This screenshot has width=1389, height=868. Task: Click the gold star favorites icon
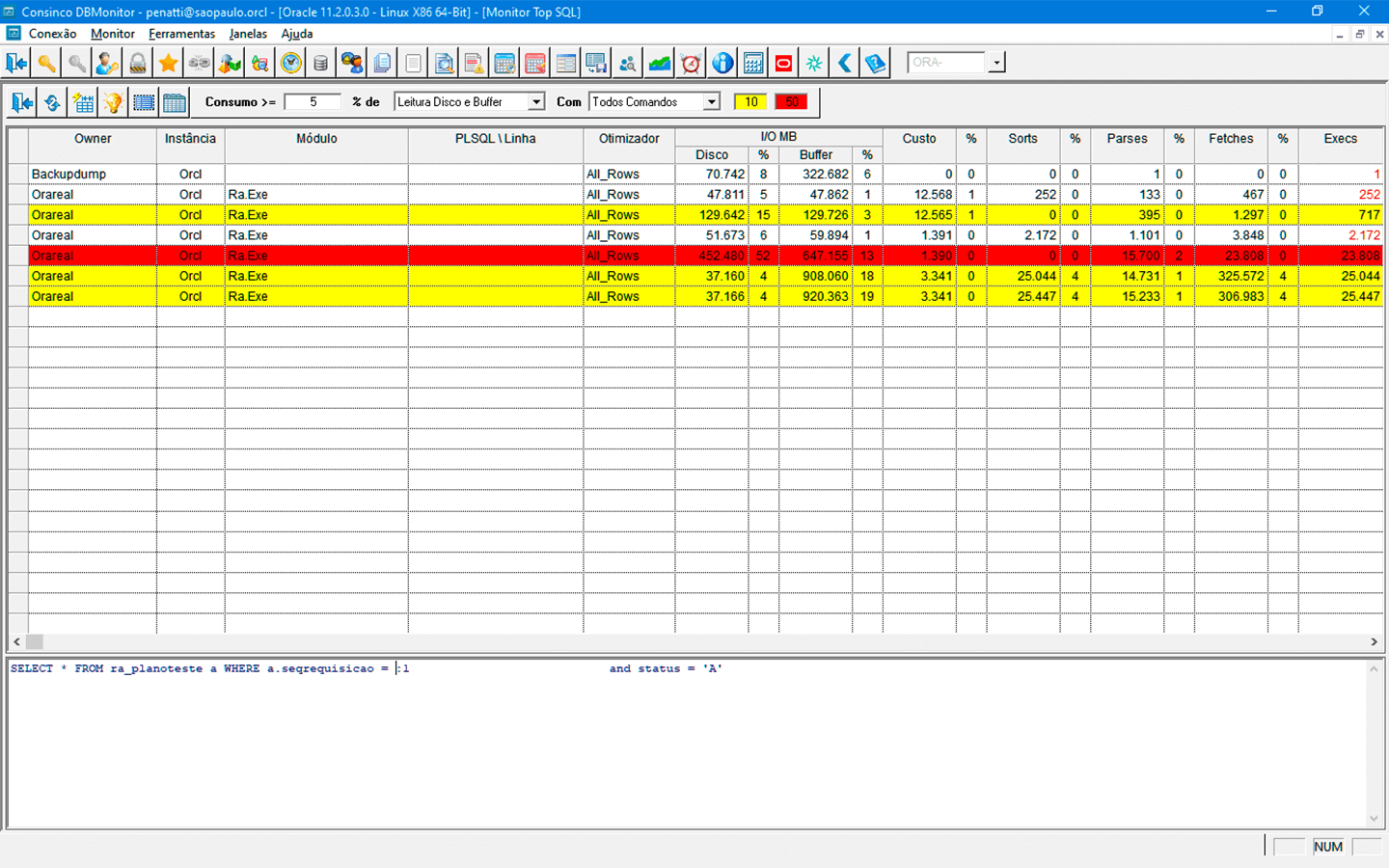pyautogui.click(x=169, y=64)
